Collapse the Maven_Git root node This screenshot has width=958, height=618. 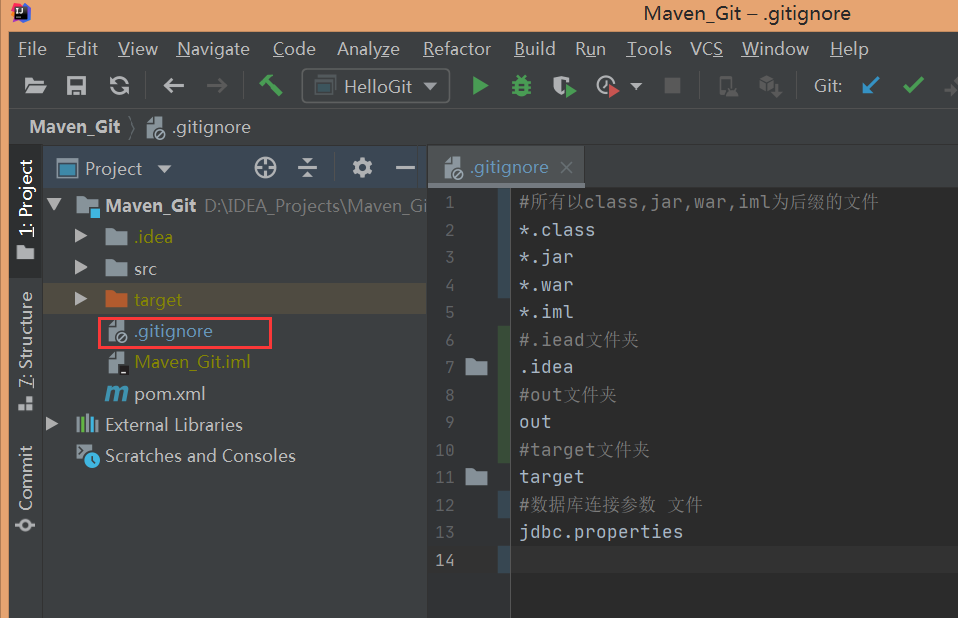coord(54,204)
